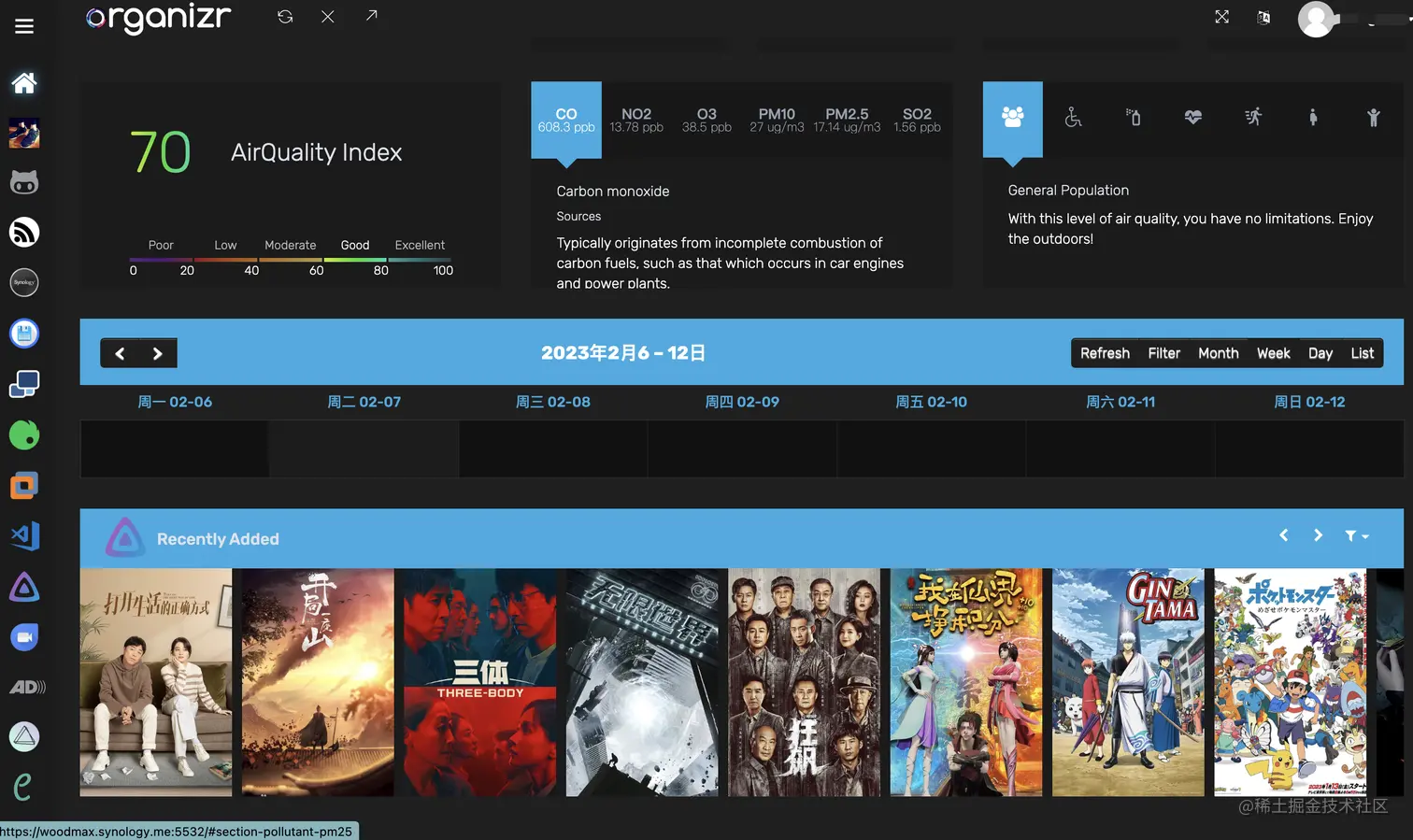
Task: Go to next calendar week
Action: coord(158,353)
